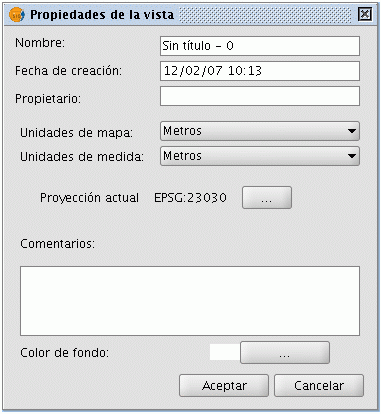
Task: Click the Color de fondo label
Action: (x=65, y=353)
